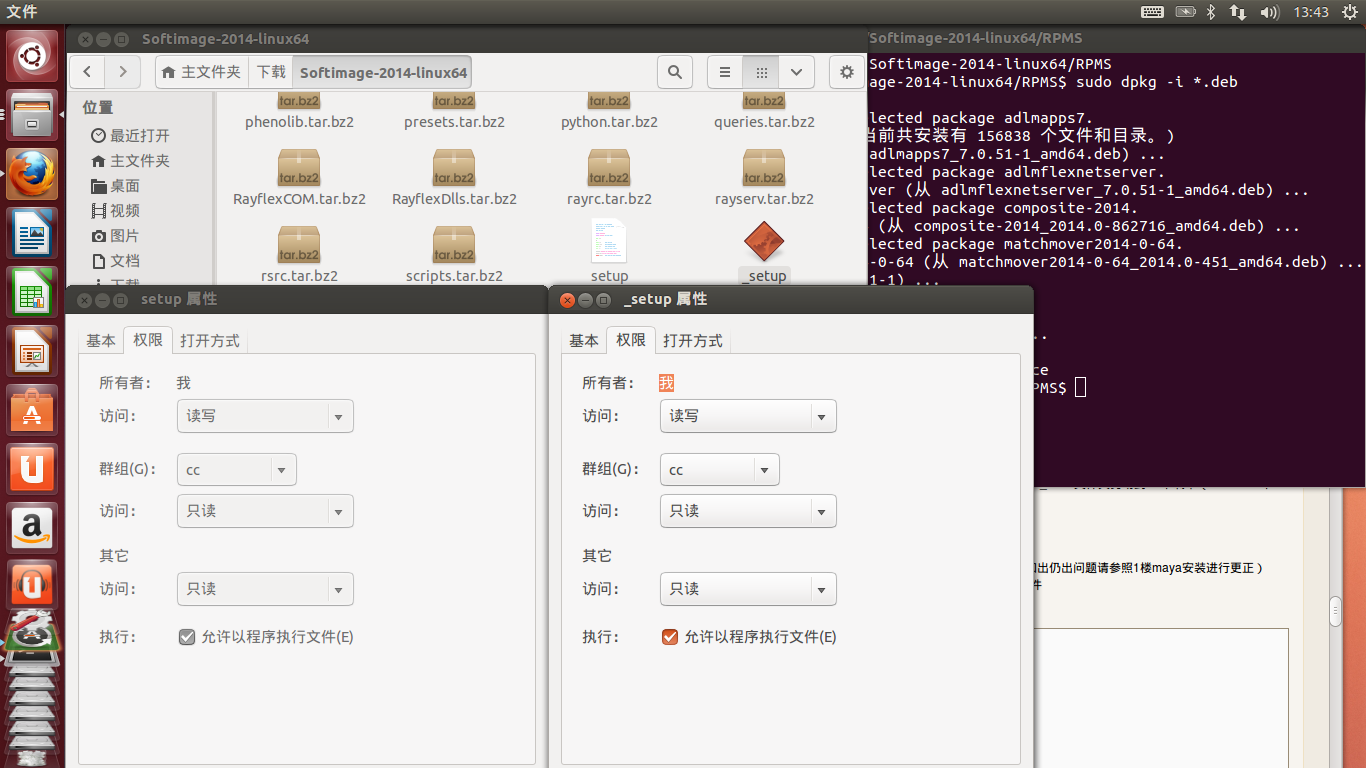
Task: Select the RayflexDlls.tar.bz2 archive
Action: point(454,177)
